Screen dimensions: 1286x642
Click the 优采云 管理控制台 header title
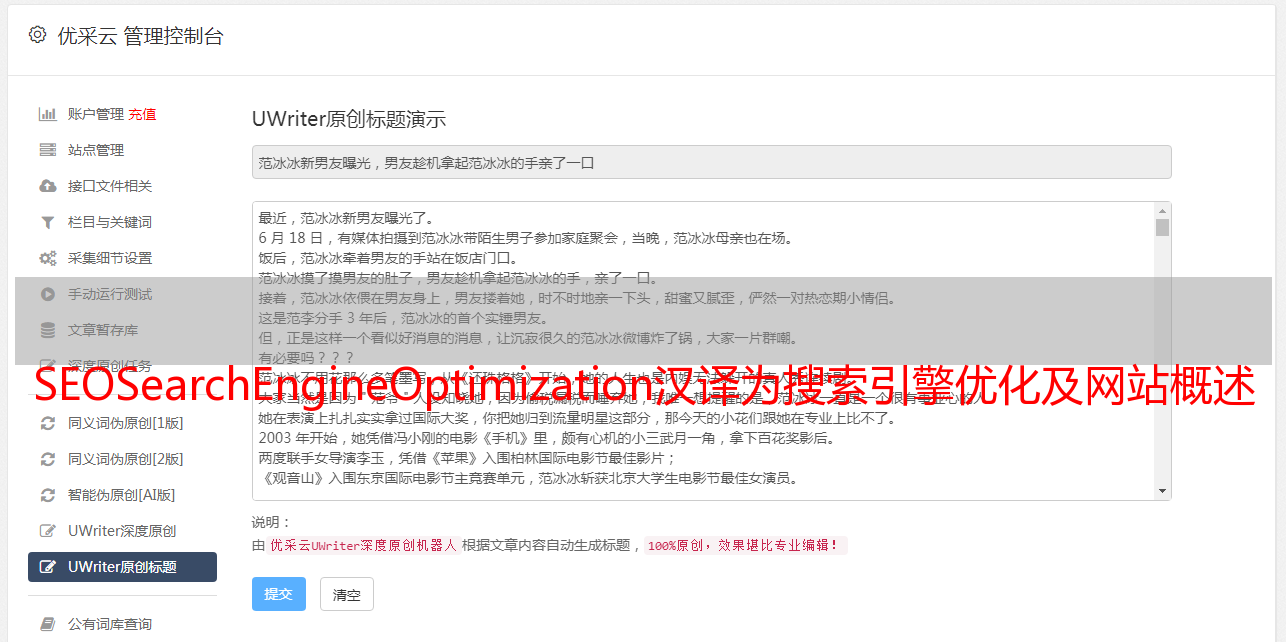click(140, 36)
